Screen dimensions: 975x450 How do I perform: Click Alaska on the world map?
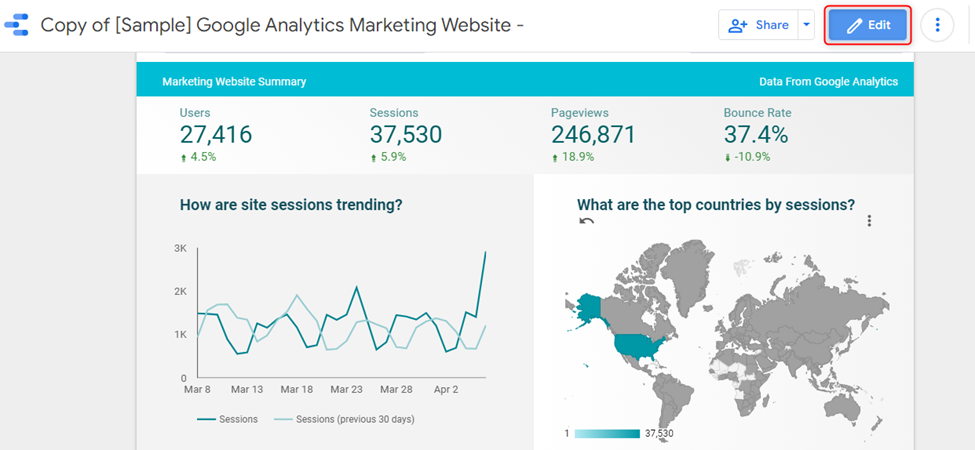point(588,308)
